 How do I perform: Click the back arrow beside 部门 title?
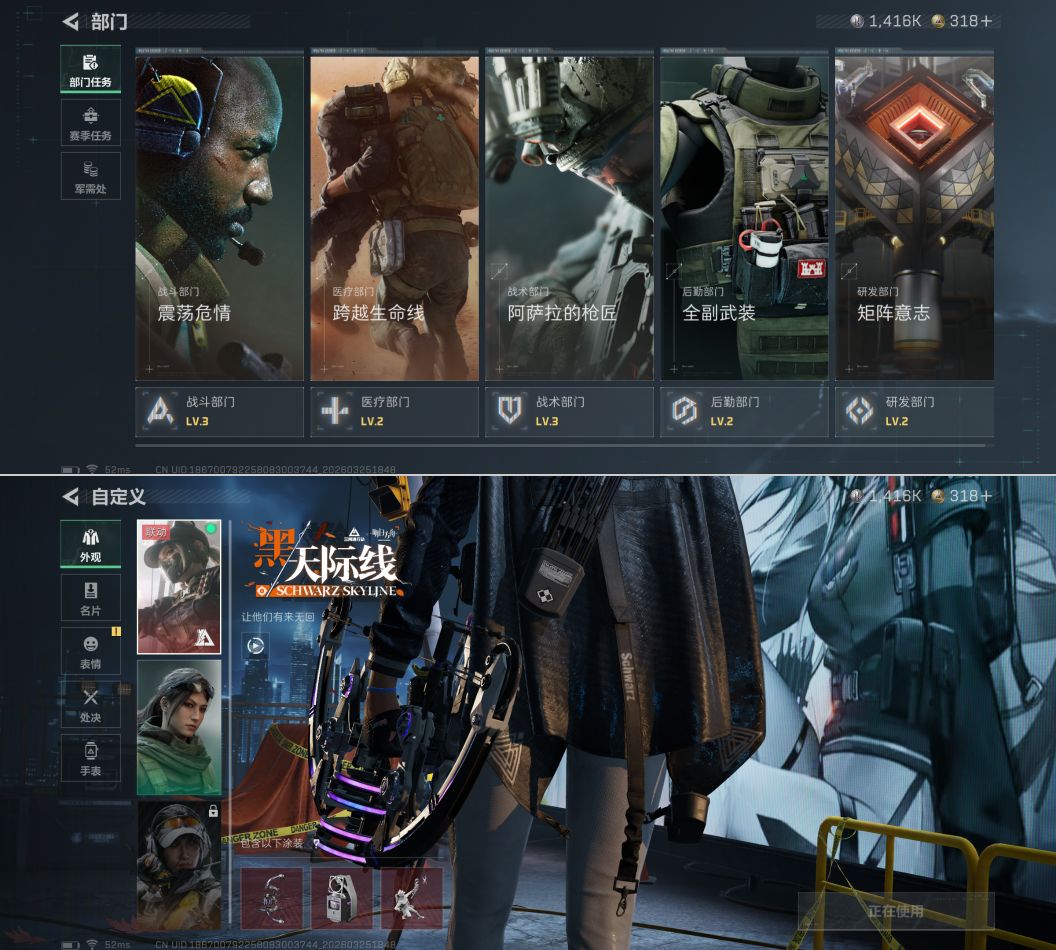click(71, 21)
